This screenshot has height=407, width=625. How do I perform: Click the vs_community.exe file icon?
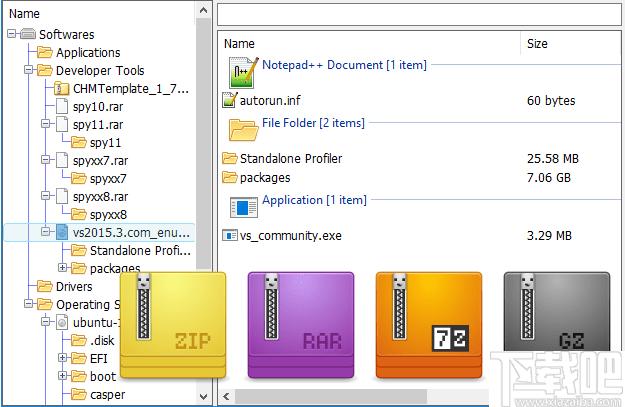230,236
